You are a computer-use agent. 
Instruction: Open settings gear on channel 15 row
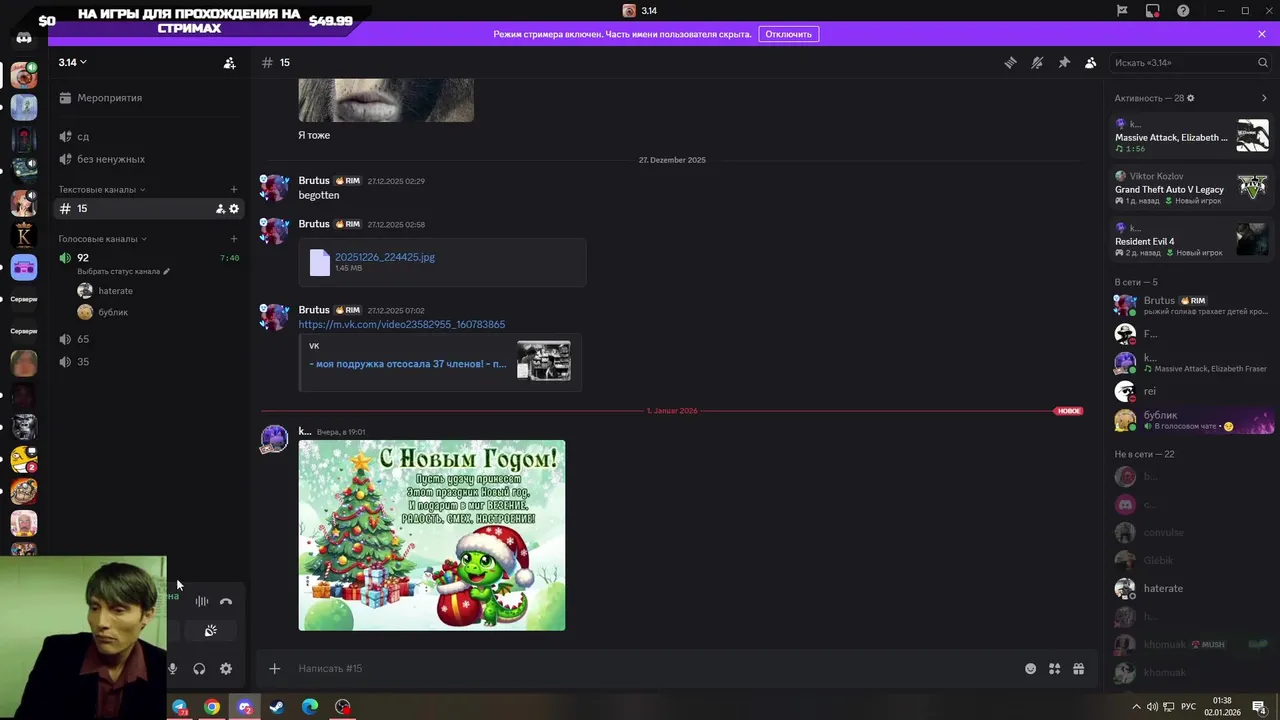coord(234,209)
